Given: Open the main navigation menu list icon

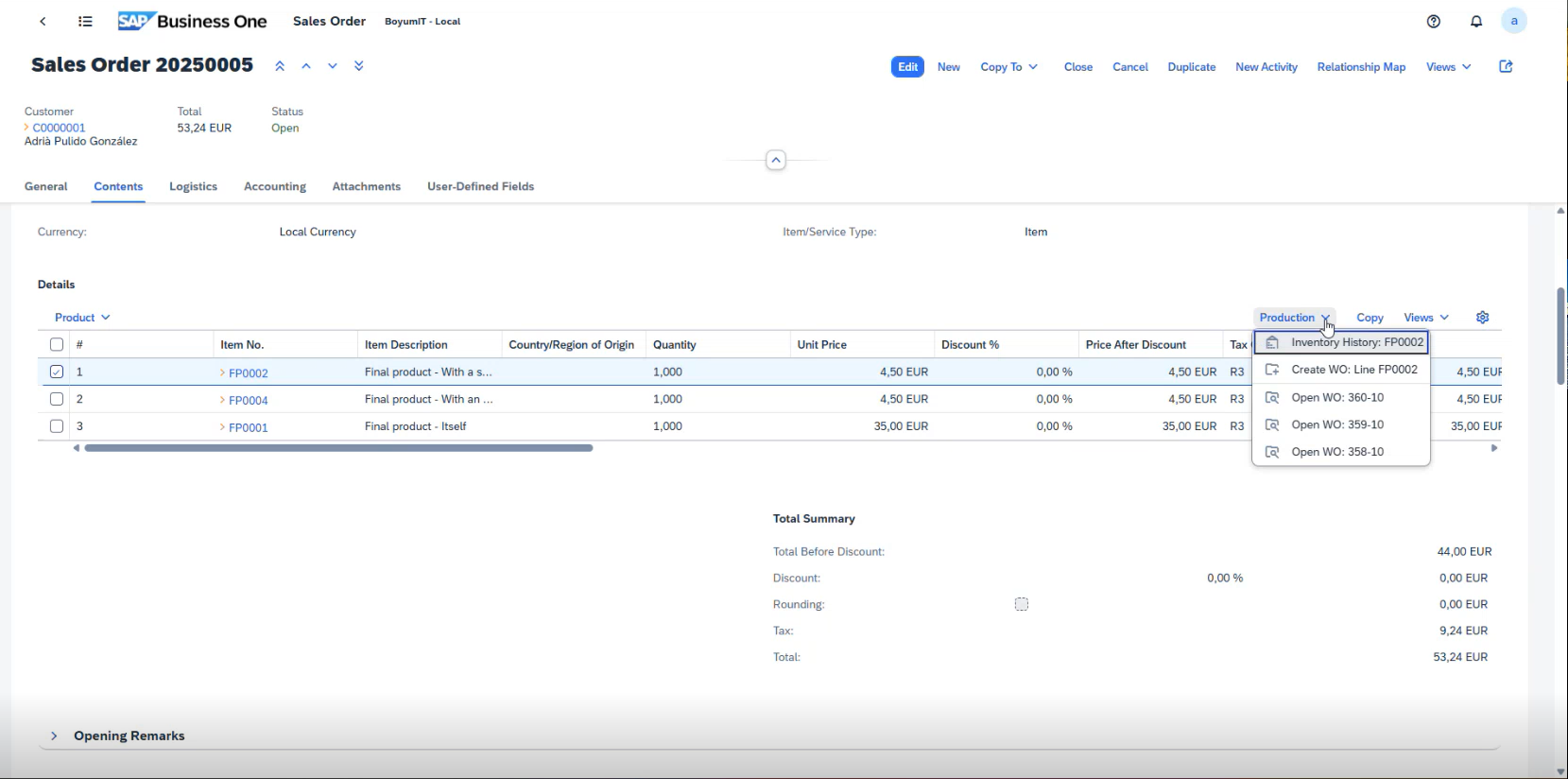Looking at the screenshot, I should click(85, 21).
